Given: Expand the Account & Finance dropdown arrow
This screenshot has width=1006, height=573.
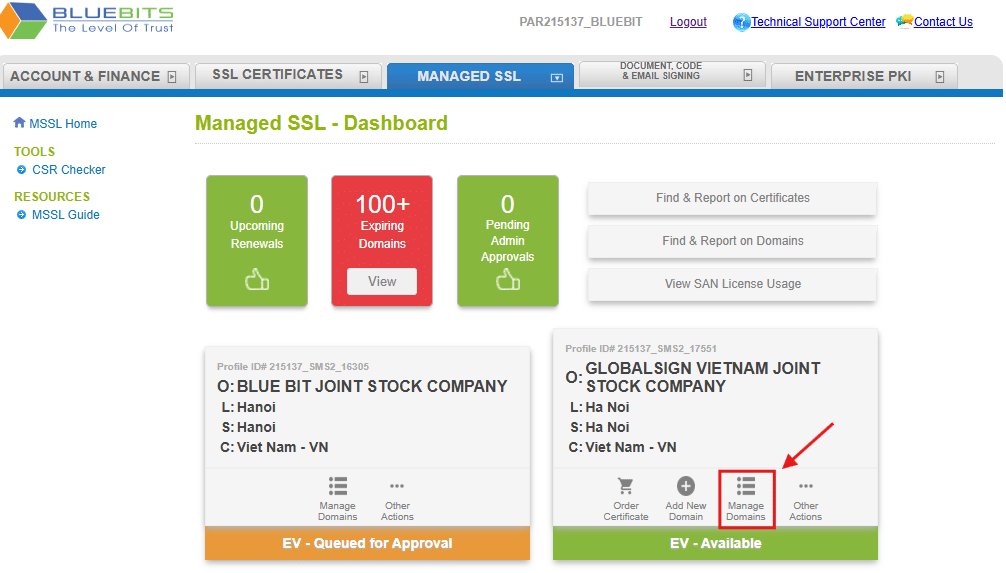Looking at the screenshot, I should click(172, 76).
